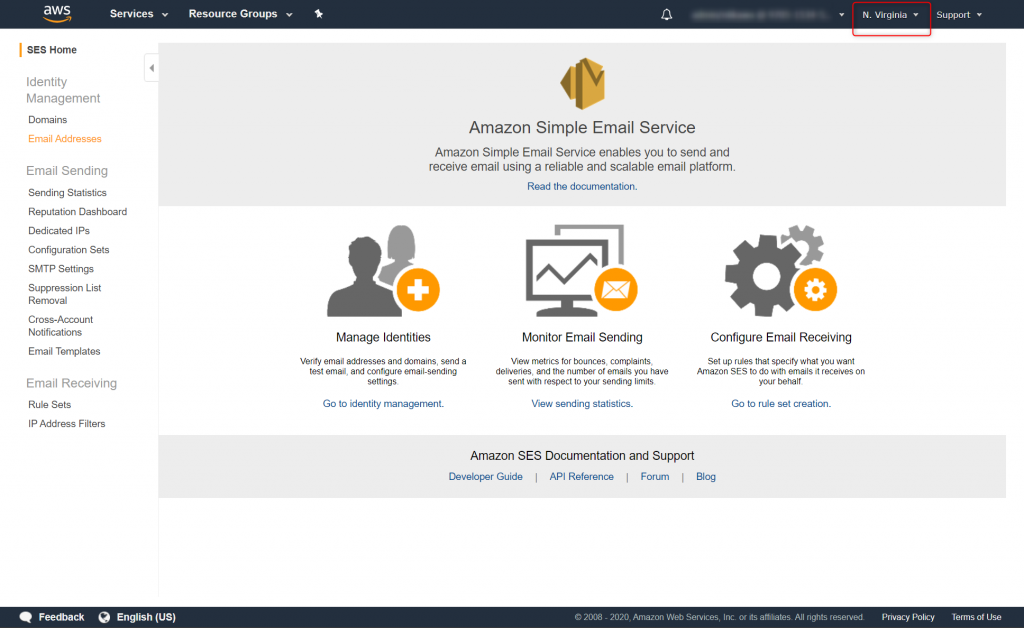Screen dimensions: 1024x628
Task: Click the Feedback speech bubble icon
Action: 25,617
